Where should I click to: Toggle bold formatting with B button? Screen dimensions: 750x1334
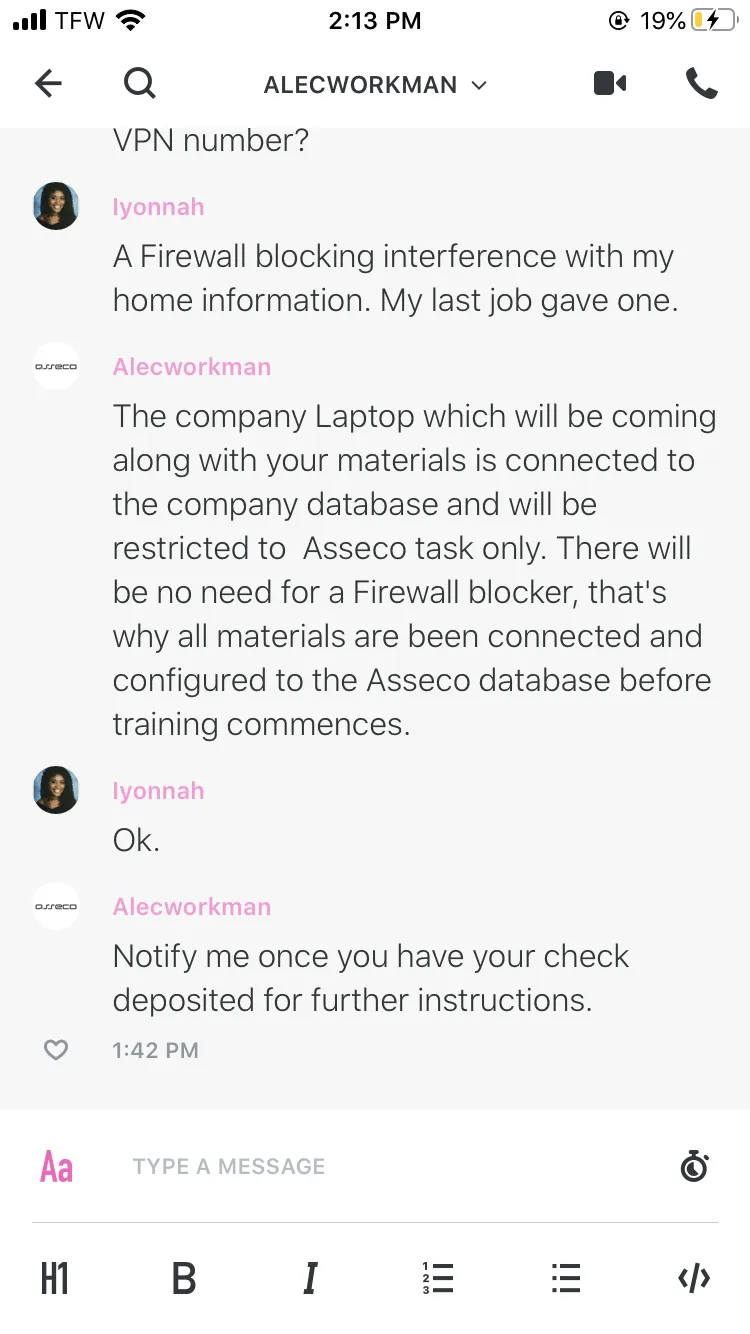[184, 1278]
